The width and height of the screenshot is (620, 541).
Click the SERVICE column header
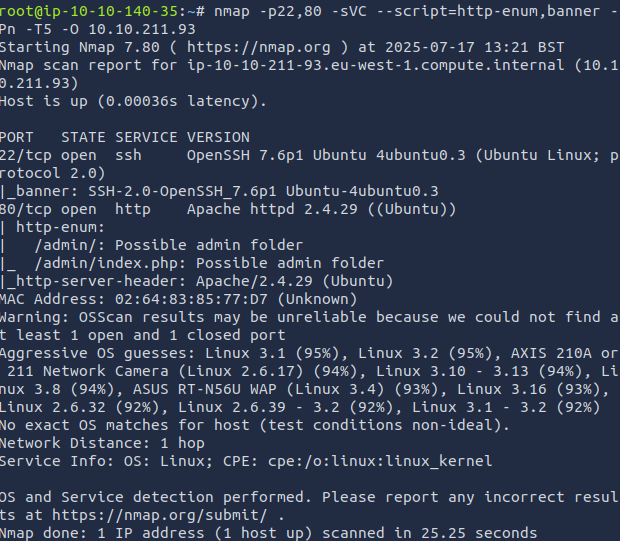tap(146, 137)
